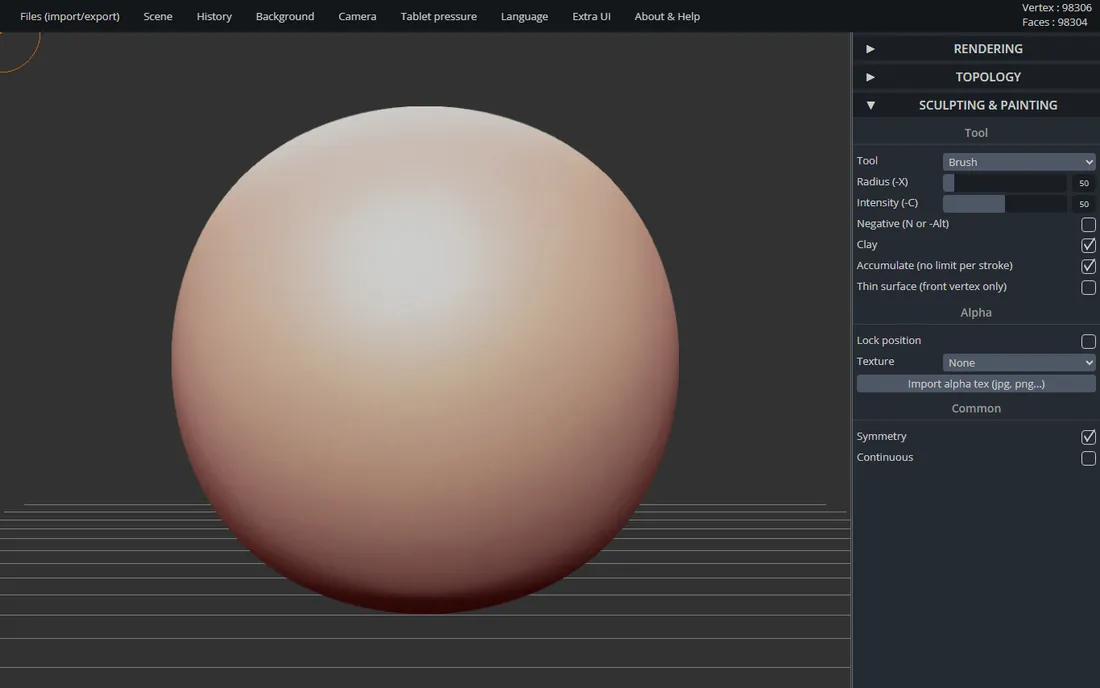Open the Tablet pressure menu

point(438,16)
